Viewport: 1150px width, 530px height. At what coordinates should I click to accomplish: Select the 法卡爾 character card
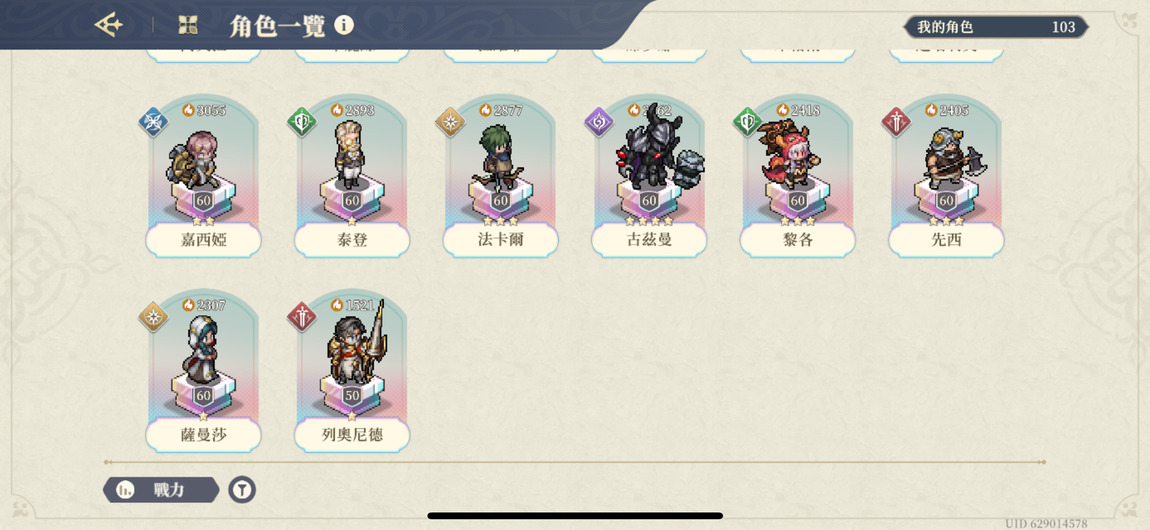(x=500, y=176)
